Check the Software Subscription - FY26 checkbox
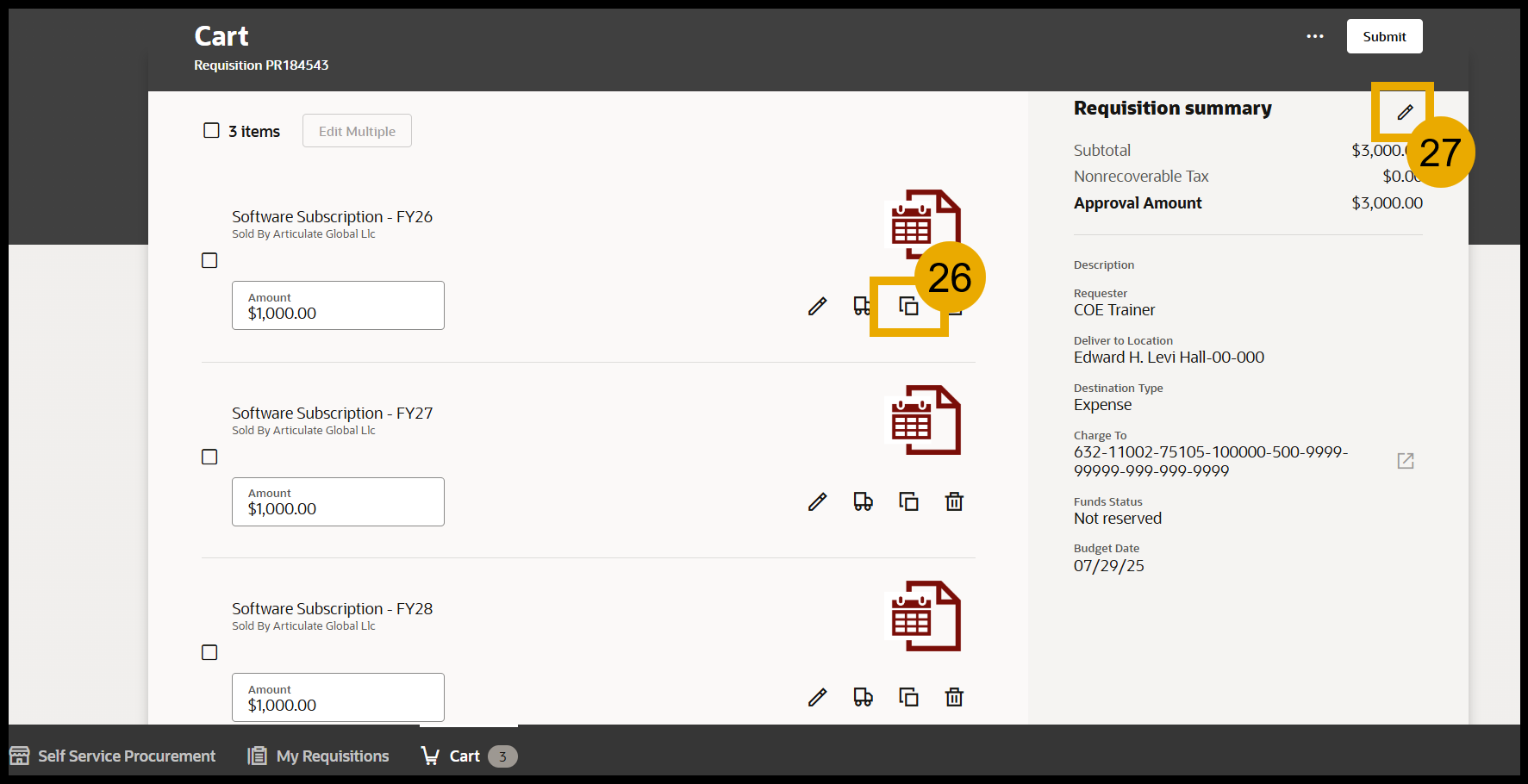The image size is (1528, 784). [x=209, y=260]
